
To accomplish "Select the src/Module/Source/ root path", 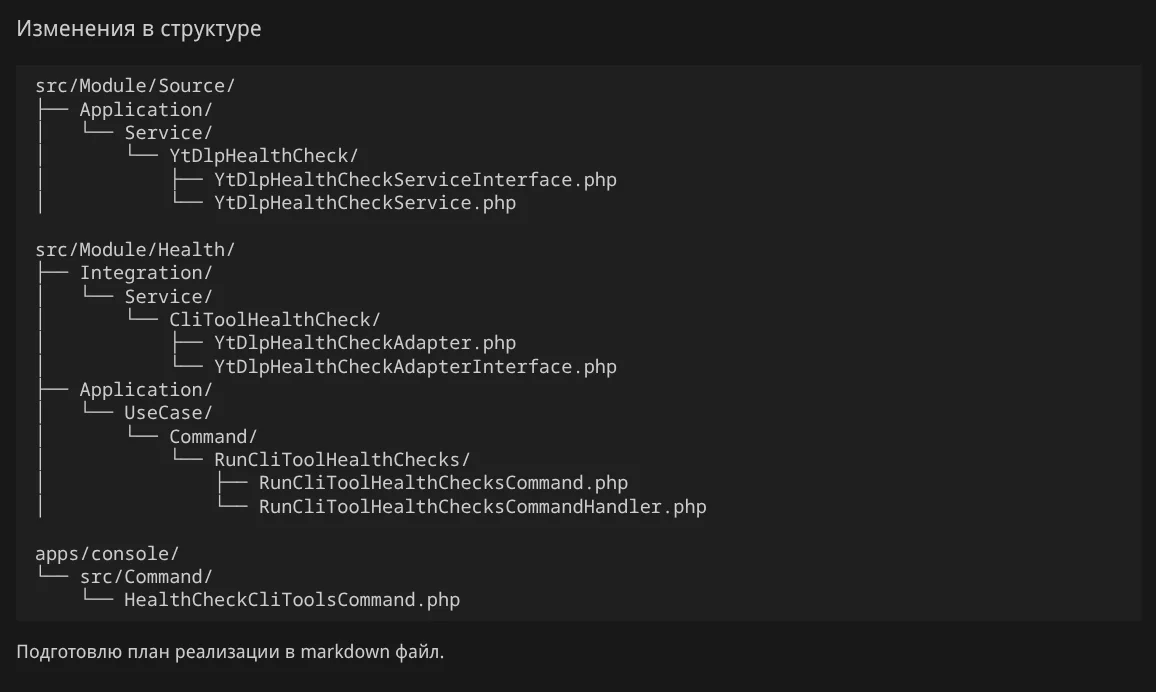I will point(135,86).
